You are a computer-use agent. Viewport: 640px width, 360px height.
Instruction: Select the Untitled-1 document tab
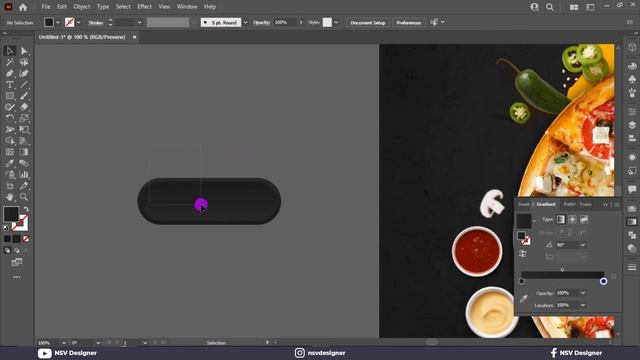point(82,37)
